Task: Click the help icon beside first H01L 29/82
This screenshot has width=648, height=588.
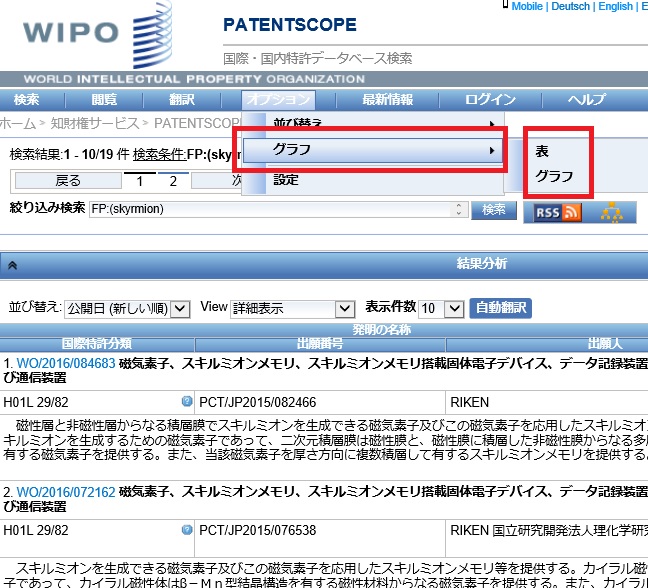Action: 187,401
